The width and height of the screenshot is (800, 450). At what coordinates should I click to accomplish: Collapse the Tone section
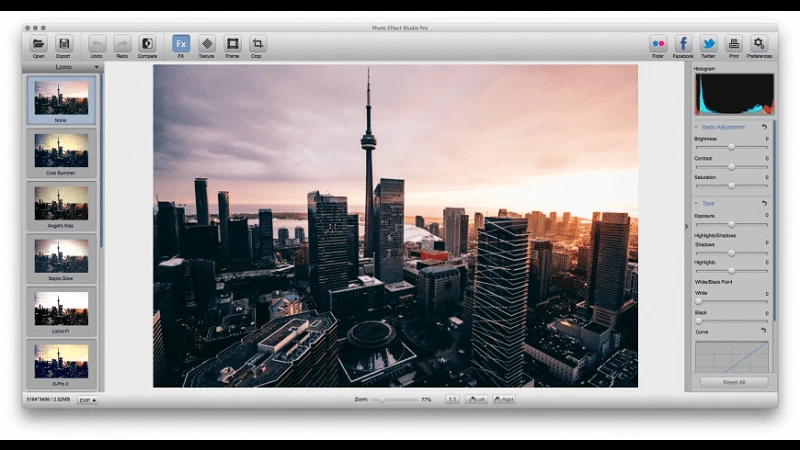pos(697,203)
